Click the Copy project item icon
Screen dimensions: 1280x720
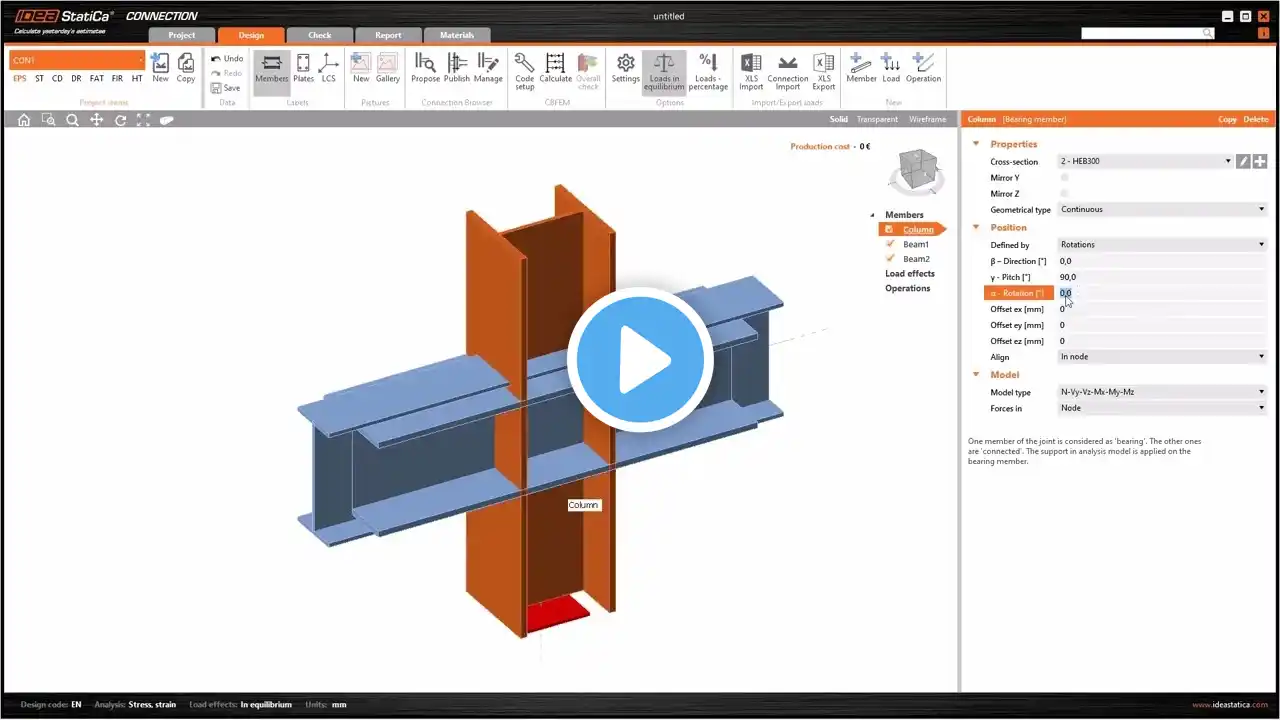(x=186, y=67)
